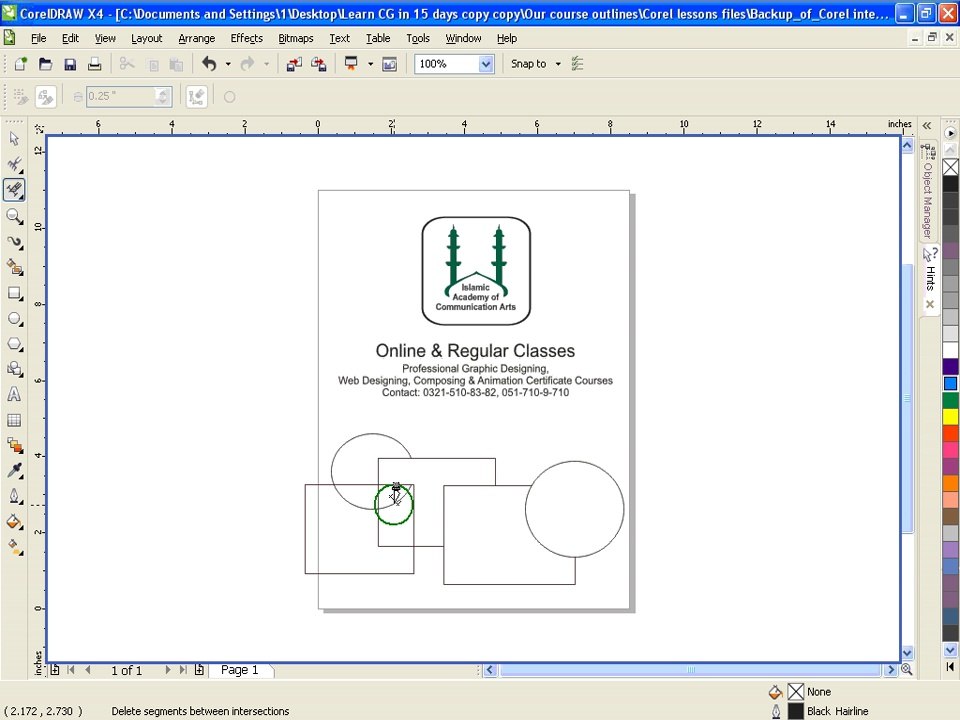The image size is (960, 720).
Task: Pick the blue color swatch
Action: (x=950, y=383)
